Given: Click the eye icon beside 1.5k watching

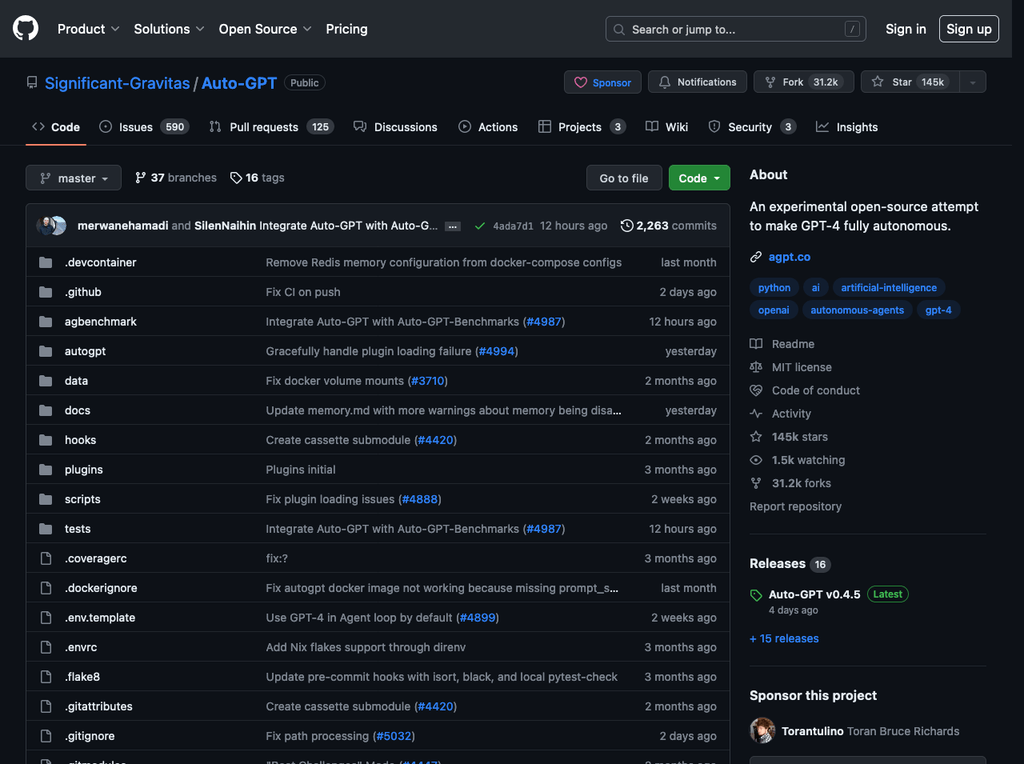Looking at the screenshot, I should tap(756, 460).
